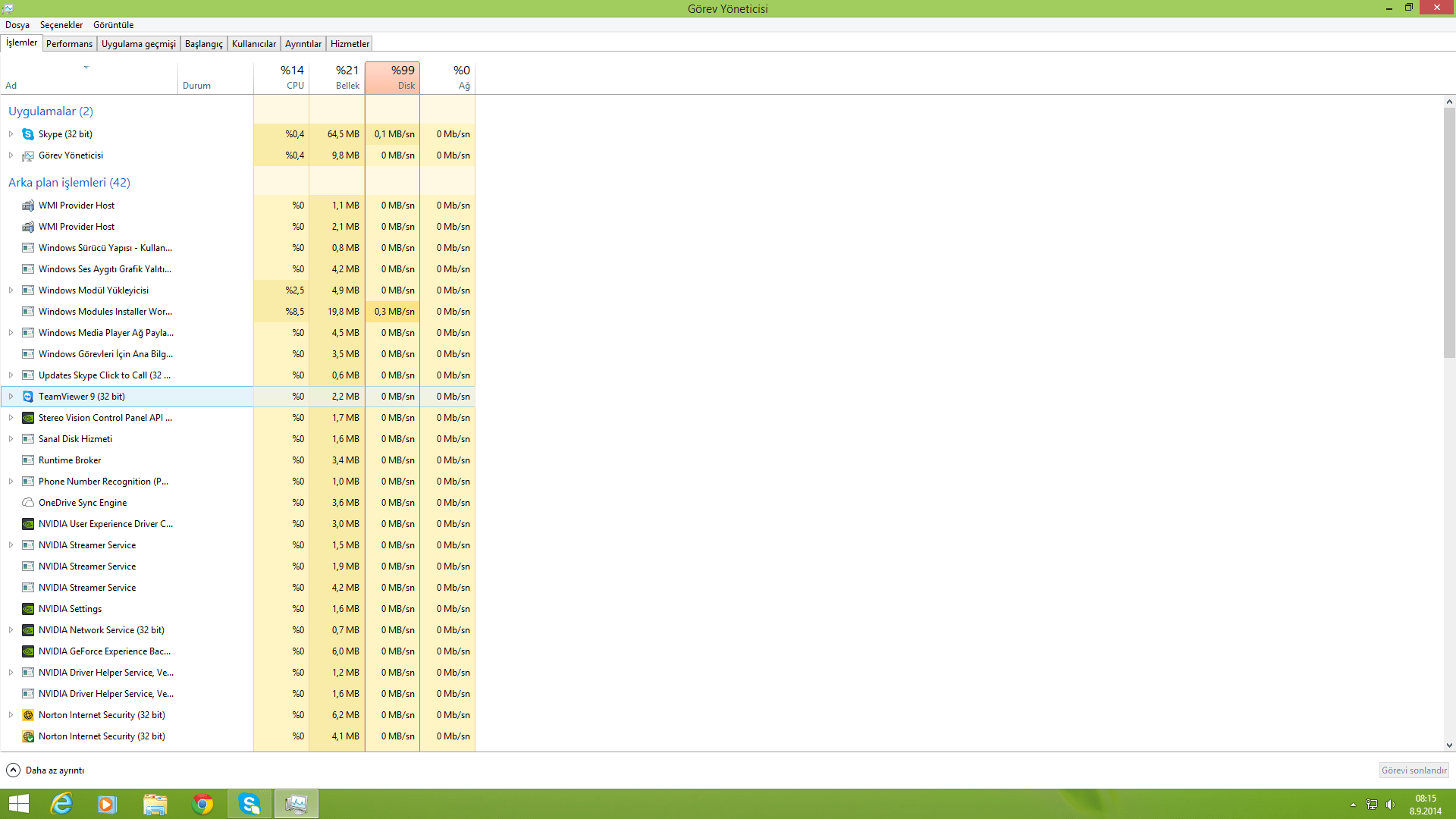
Task: Click the Skype process icon
Action: point(28,134)
